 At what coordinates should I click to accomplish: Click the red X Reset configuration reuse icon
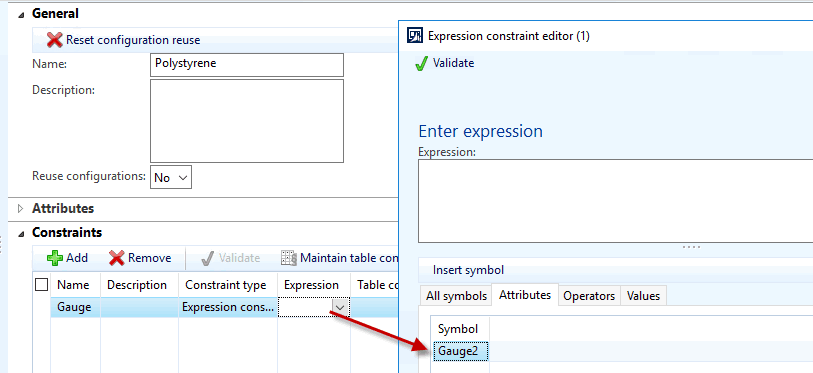[54, 40]
